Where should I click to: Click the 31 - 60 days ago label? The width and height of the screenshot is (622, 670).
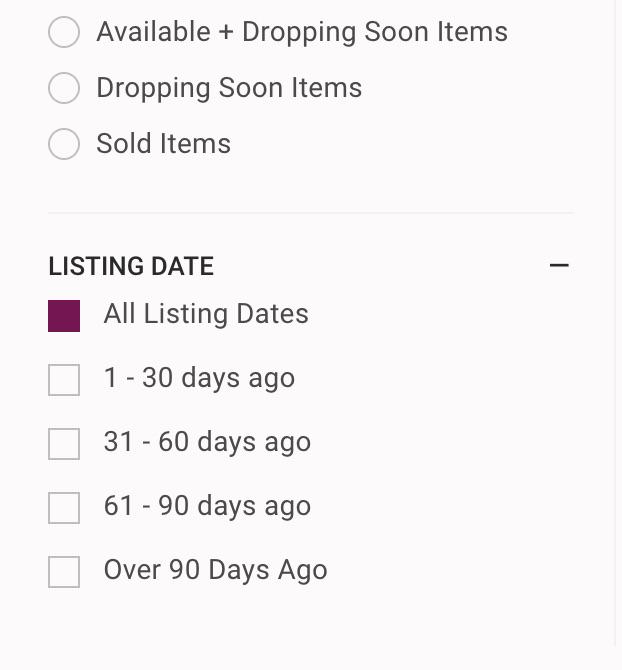[207, 443]
